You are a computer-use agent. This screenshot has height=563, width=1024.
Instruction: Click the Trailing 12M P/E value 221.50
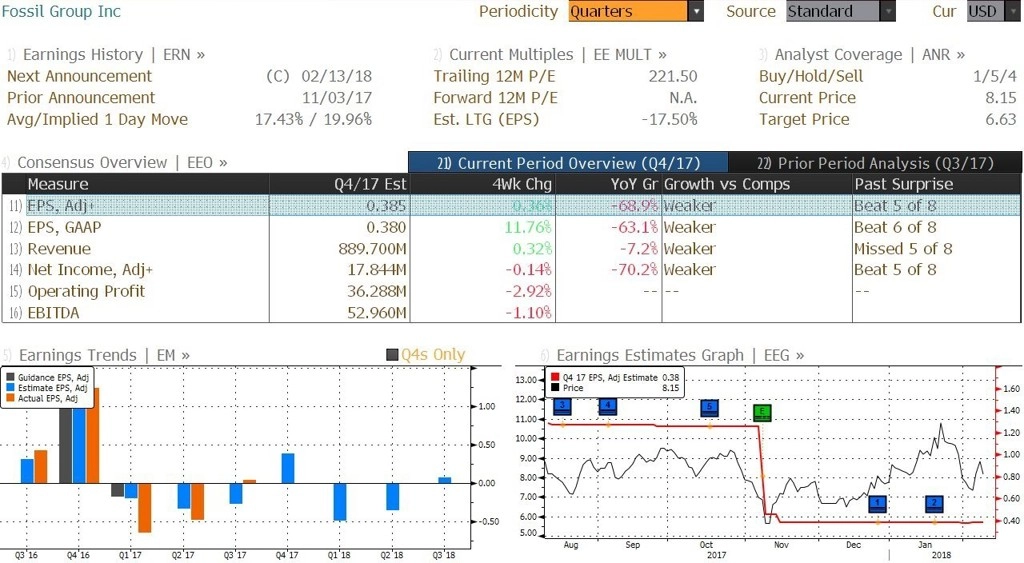click(x=673, y=76)
